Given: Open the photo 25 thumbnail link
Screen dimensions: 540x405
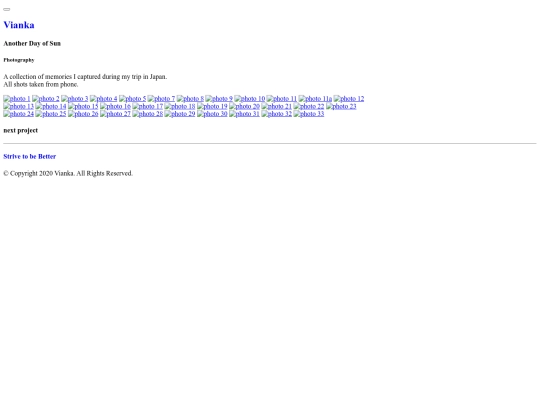Looking at the screenshot, I should [51, 114].
